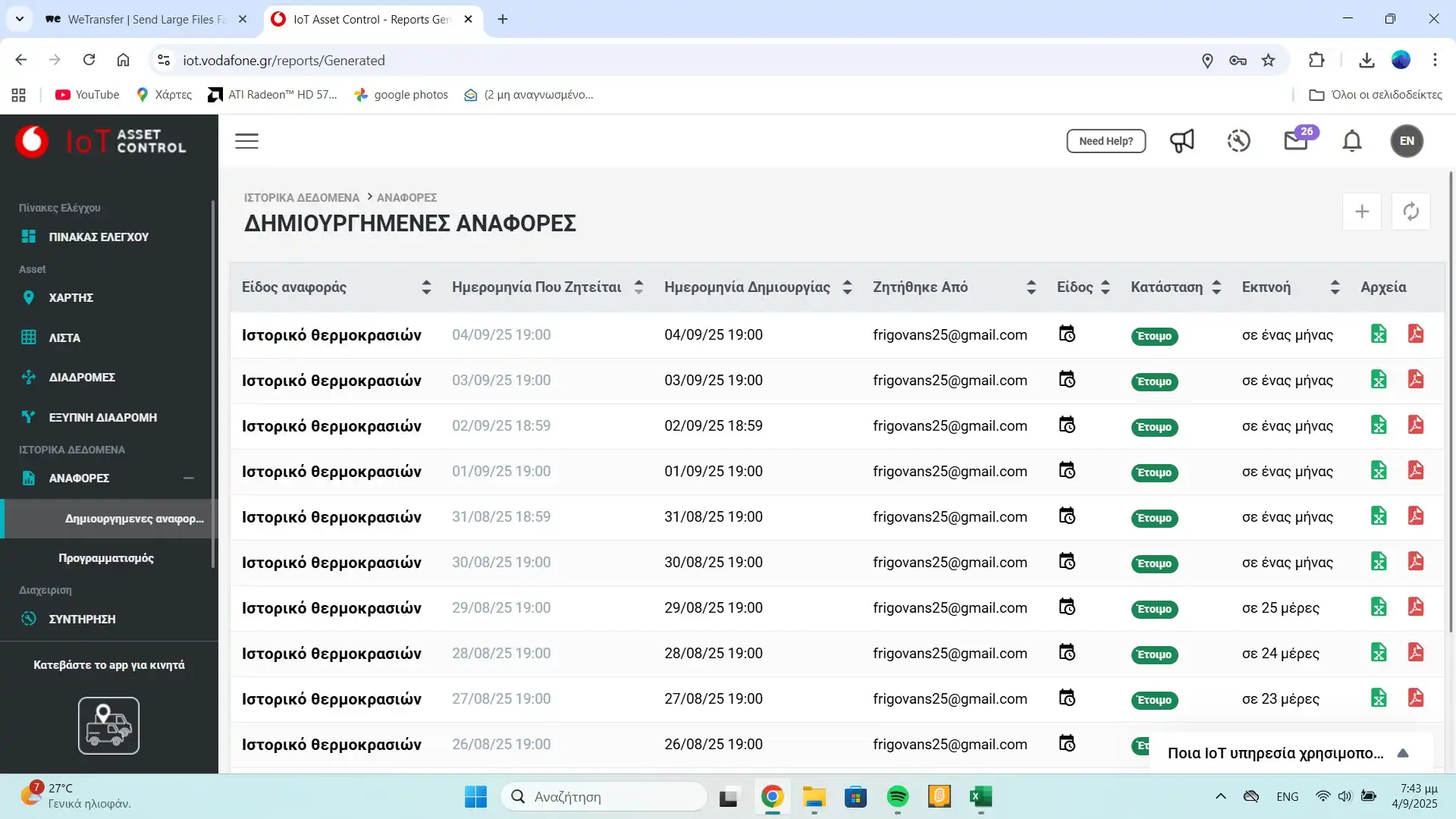Toggle the hamburger sidebar menu
This screenshot has height=819, width=1456.
pos(246,141)
